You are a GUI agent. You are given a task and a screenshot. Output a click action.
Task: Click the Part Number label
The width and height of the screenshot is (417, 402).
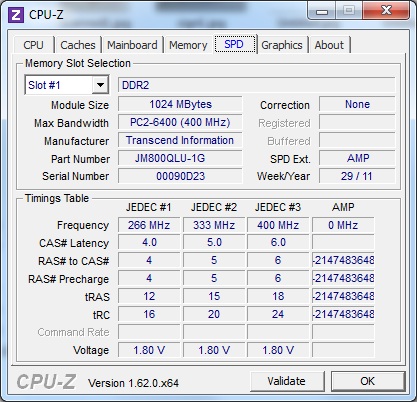80,159
